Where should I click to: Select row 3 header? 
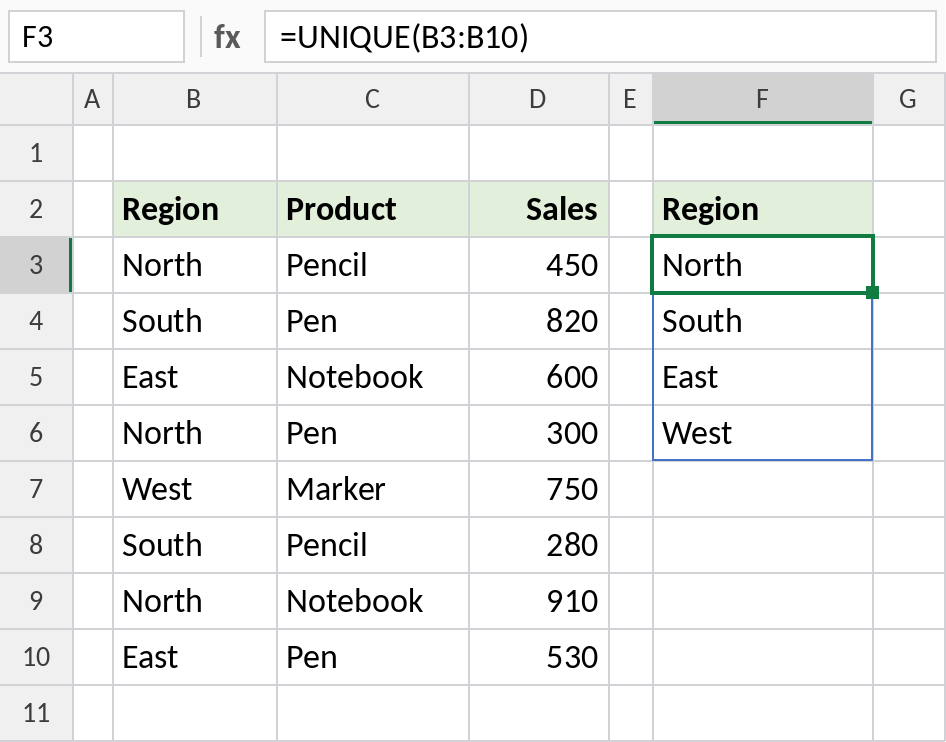click(36, 265)
